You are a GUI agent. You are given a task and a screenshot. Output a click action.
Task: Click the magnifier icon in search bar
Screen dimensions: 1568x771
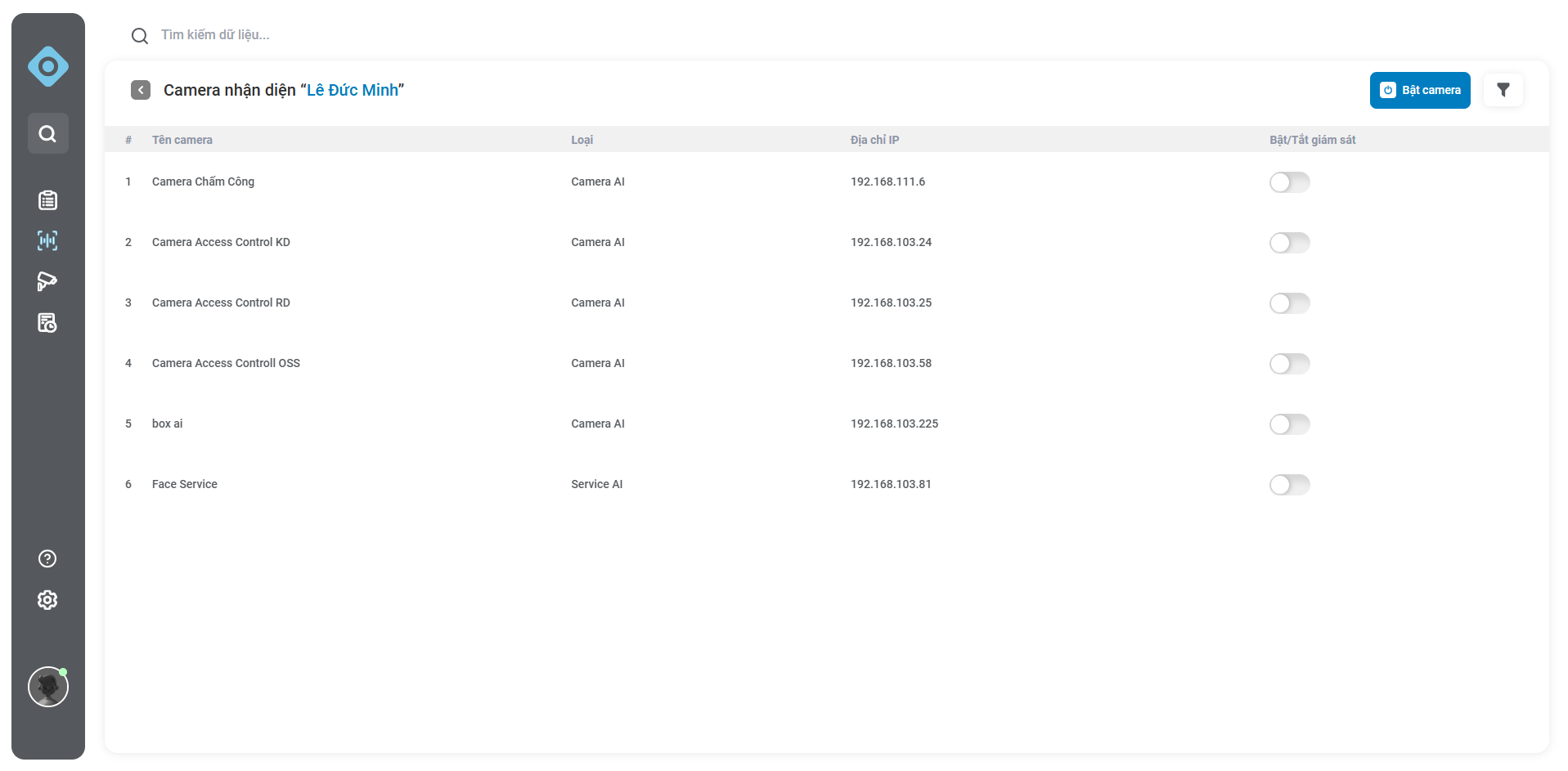(x=140, y=36)
